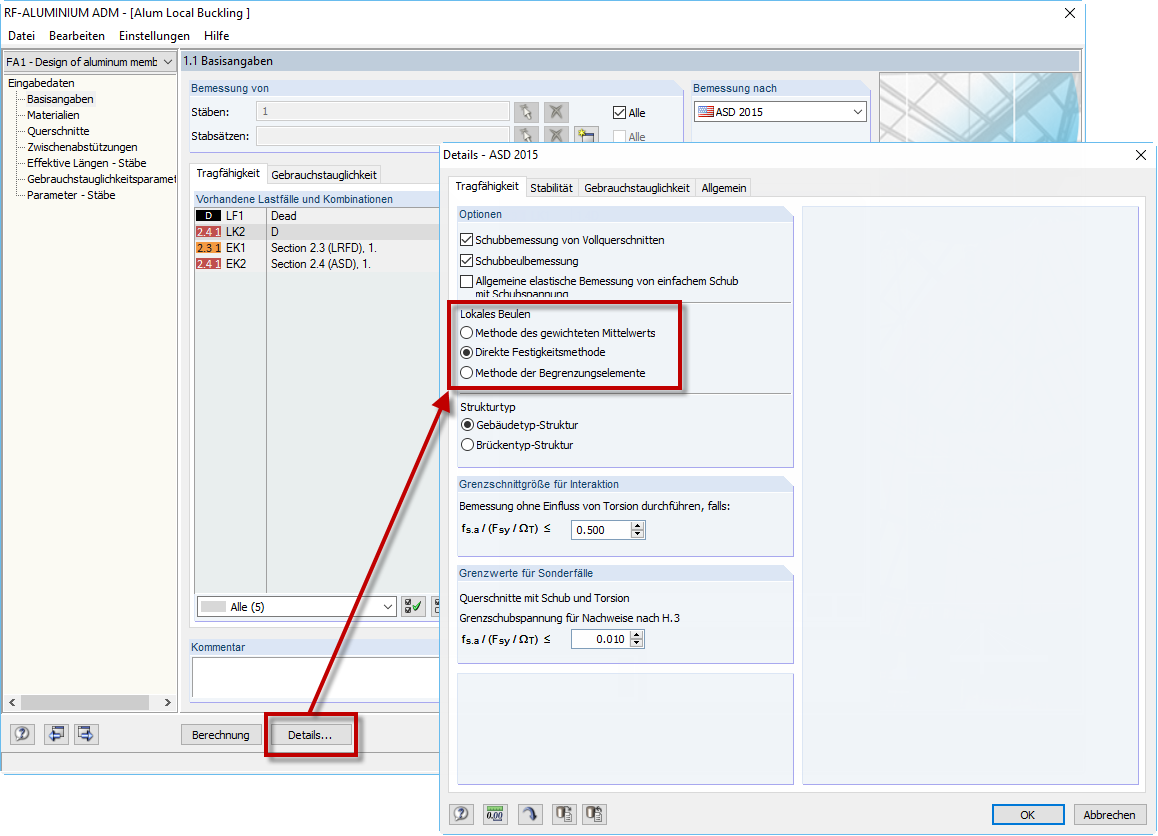Click the load saved default settings icon
The width and height of the screenshot is (1158, 836).
[595, 814]
